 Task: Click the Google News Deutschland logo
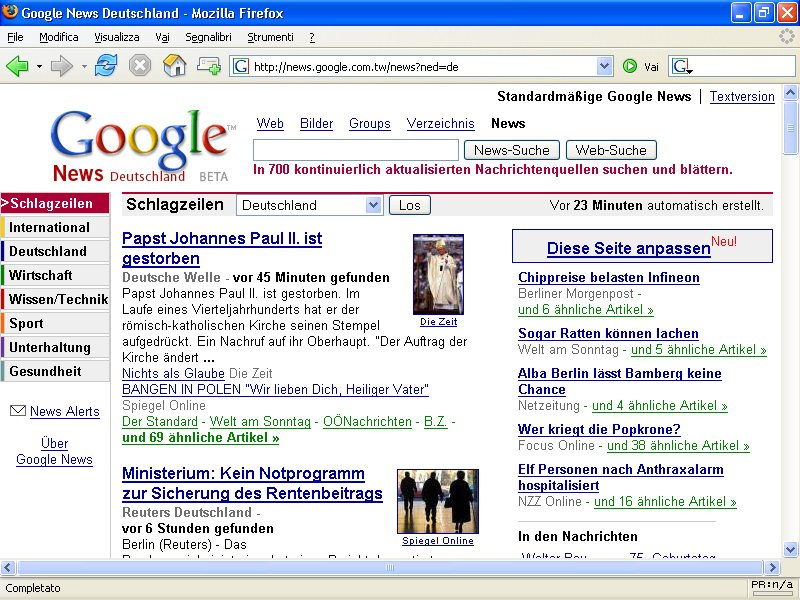pos(143,145)
